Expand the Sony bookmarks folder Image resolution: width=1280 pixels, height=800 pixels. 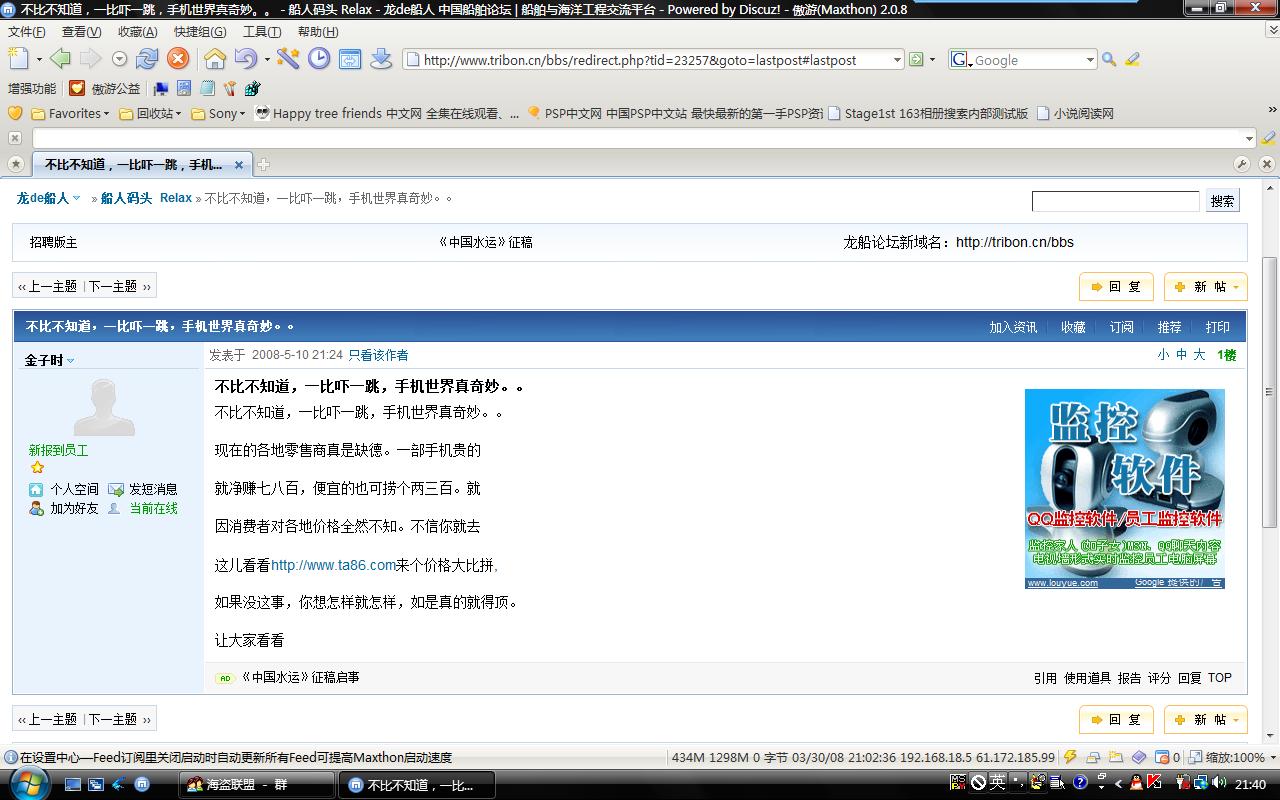pyautogui.click(x=242, y=114)
